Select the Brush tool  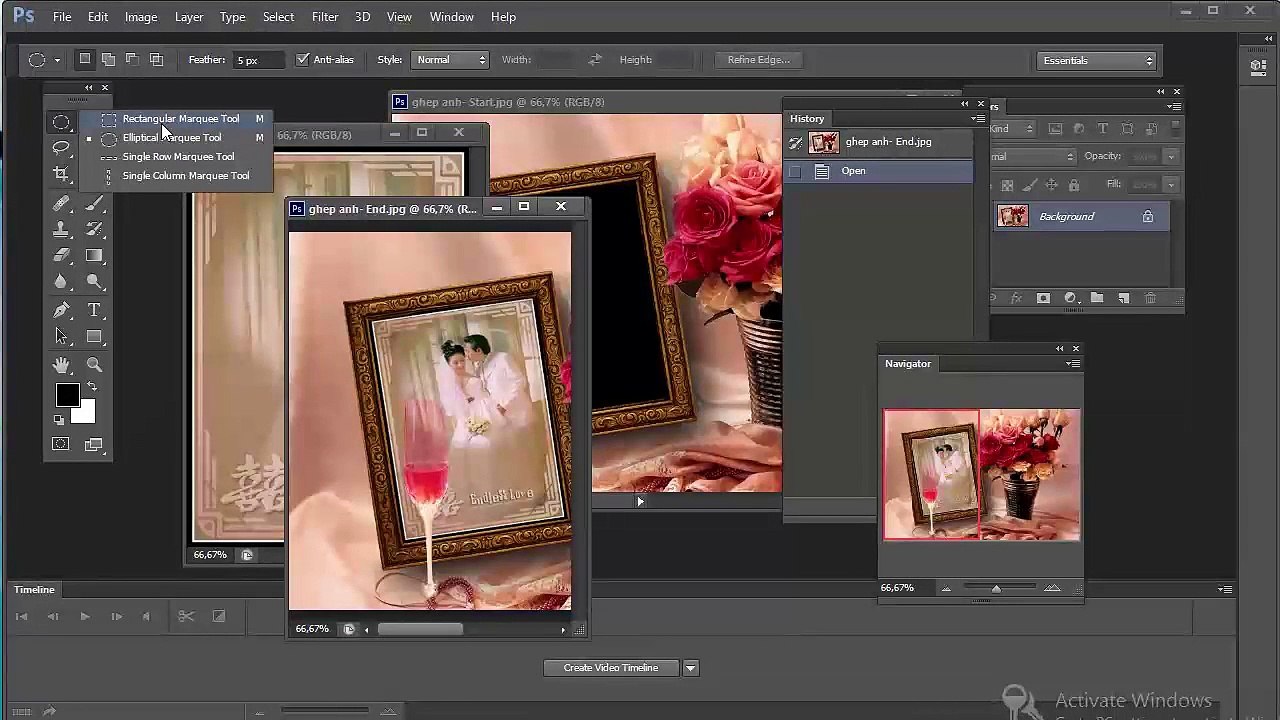[94, 203]
